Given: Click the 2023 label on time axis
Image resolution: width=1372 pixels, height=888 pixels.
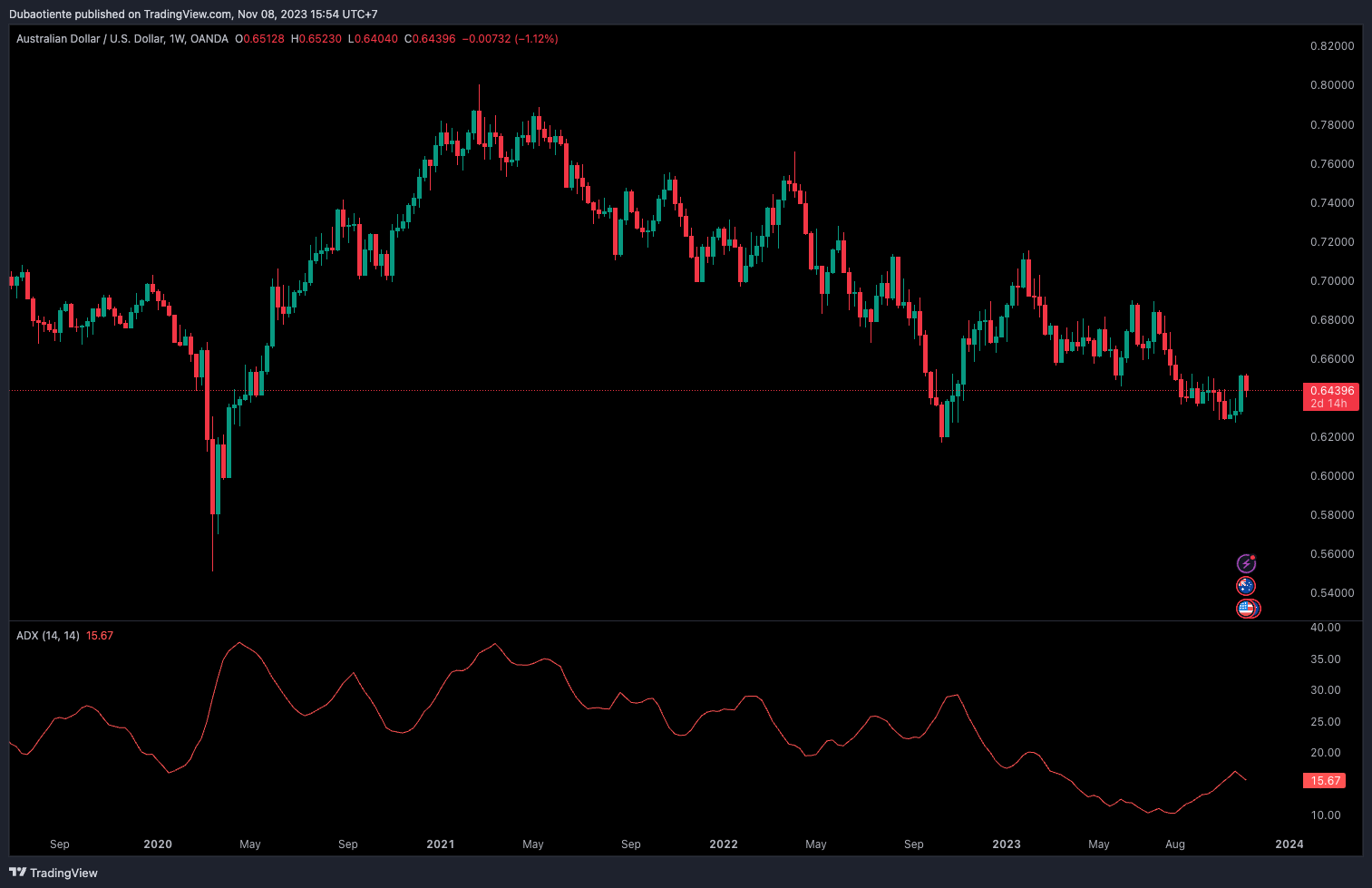Looking at the screenshot, I should pyautogui.click(x=1006, y=844).
